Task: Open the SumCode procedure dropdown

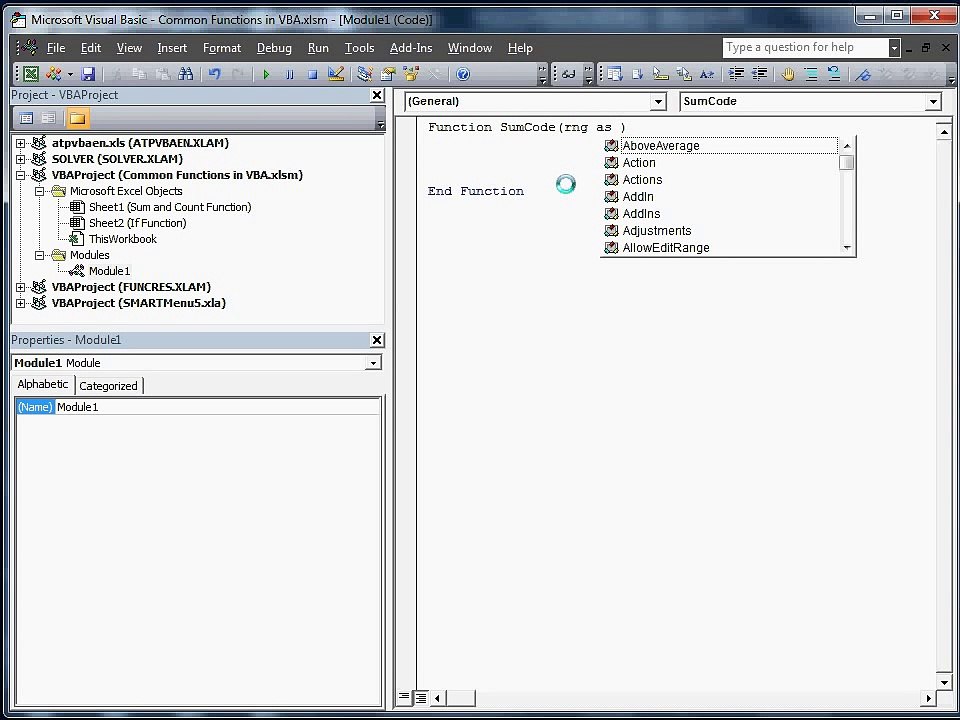Action: [933, 101]
